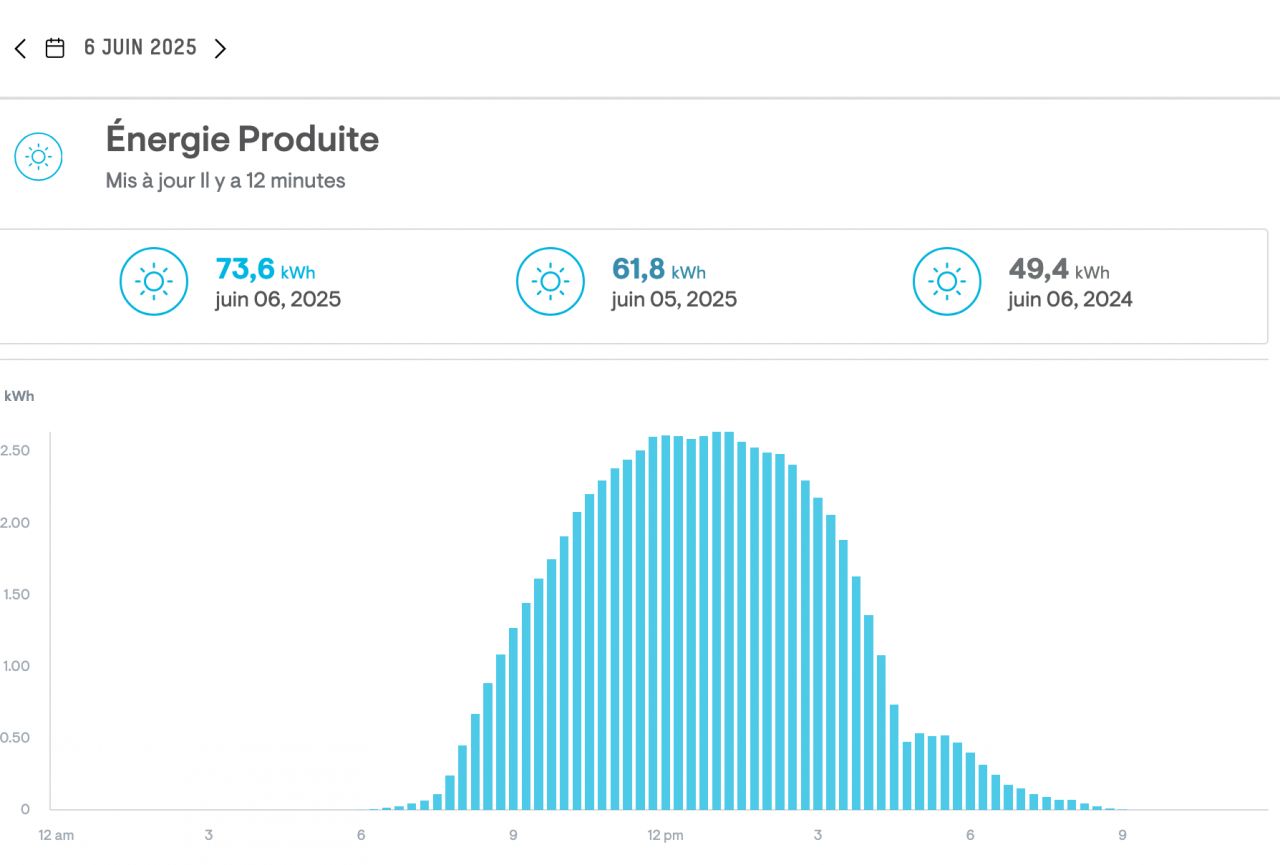Select the juin 05, 2025 comparison

point(674,299)
